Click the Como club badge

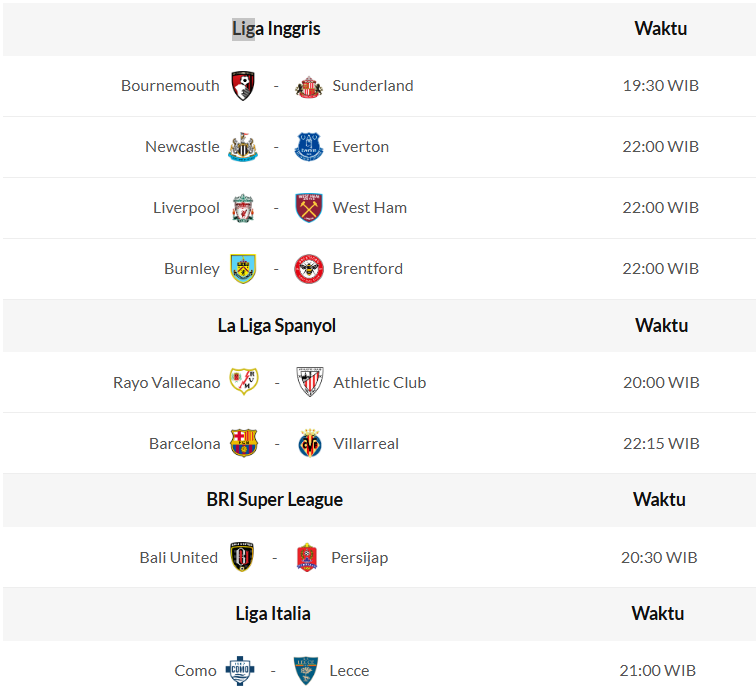pyautogui.click(x=240, y=670)
